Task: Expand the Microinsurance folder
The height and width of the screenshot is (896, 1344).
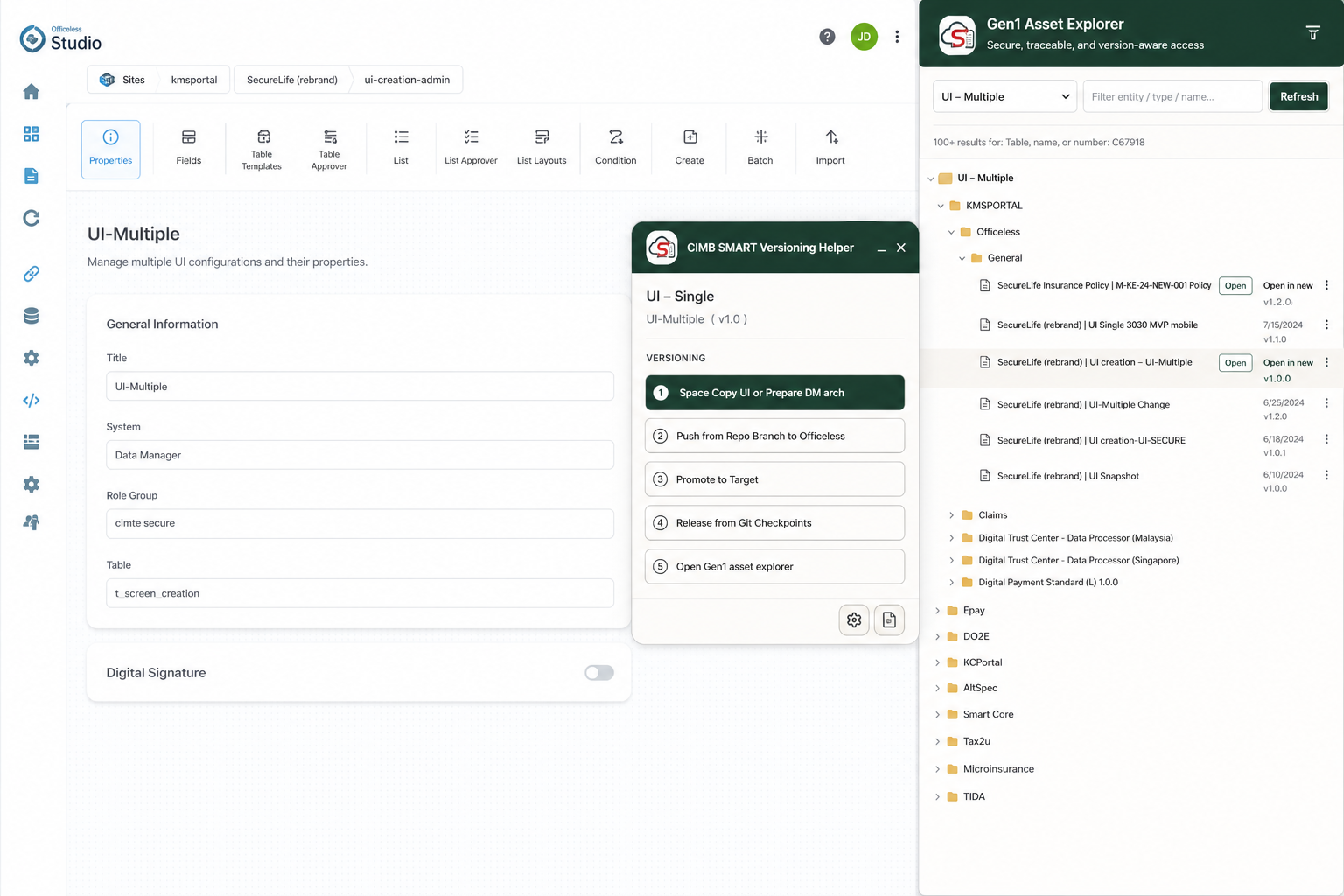Action: pos(937,769)
